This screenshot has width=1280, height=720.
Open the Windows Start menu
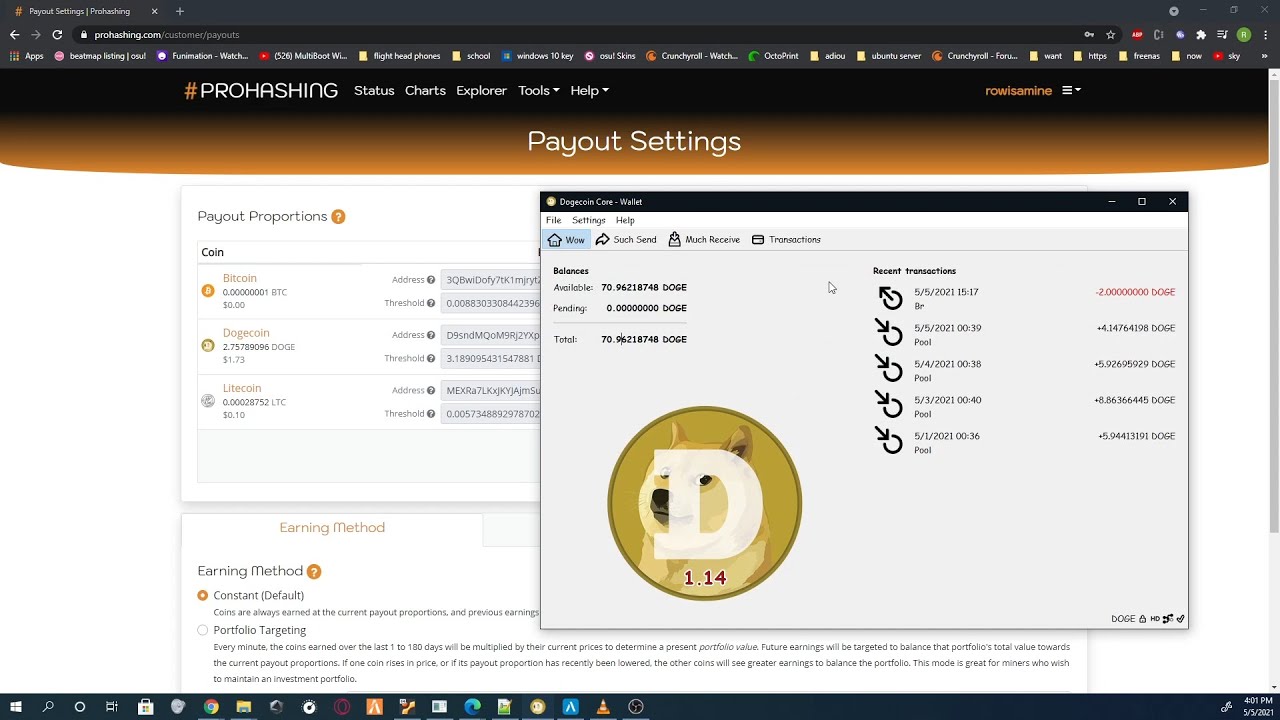point(16,707)
